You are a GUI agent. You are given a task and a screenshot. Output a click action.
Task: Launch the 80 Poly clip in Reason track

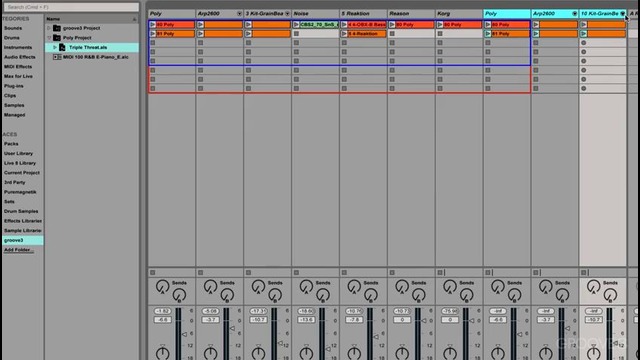pyautogui.click(x=392, y=24)
